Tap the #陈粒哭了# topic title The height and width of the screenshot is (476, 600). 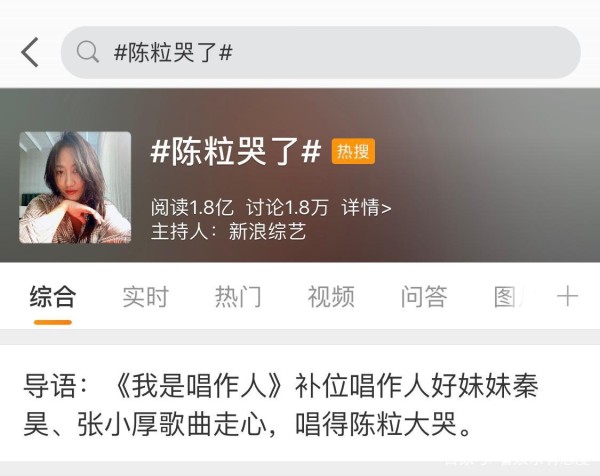(x=236, y=152)
